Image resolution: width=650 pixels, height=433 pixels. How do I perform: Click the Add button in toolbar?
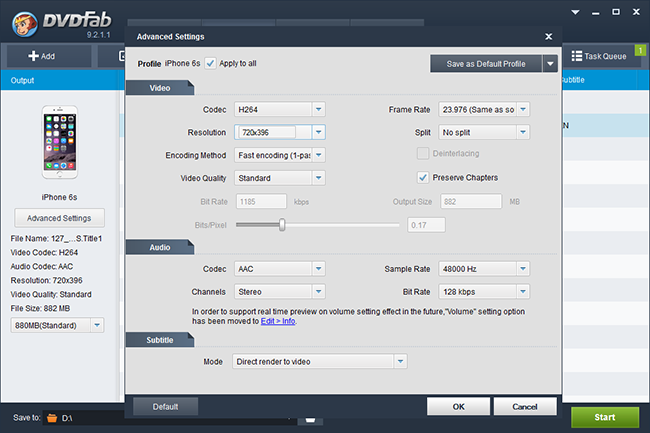click(49, 56)
